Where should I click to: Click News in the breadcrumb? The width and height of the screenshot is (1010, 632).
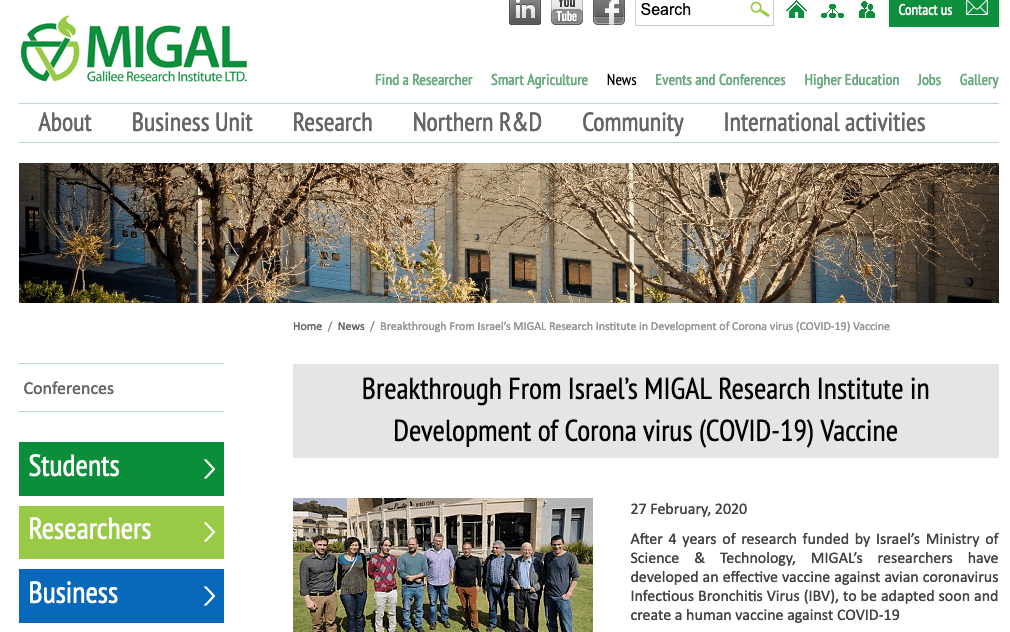coord(351,327)
